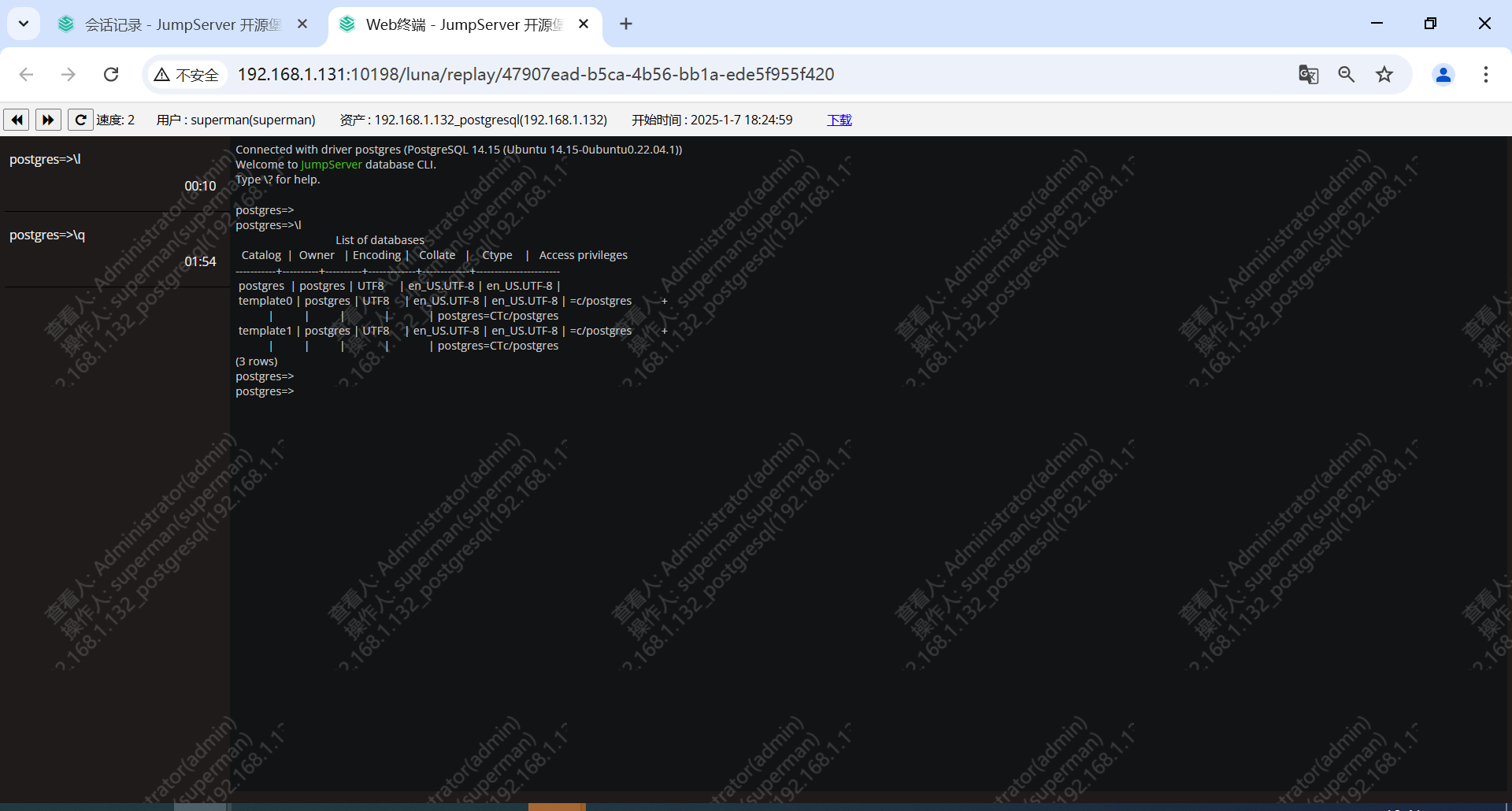Click the 速度: 2 speed label
This screenshot has width=1512, height=811.
click(116, 120)
